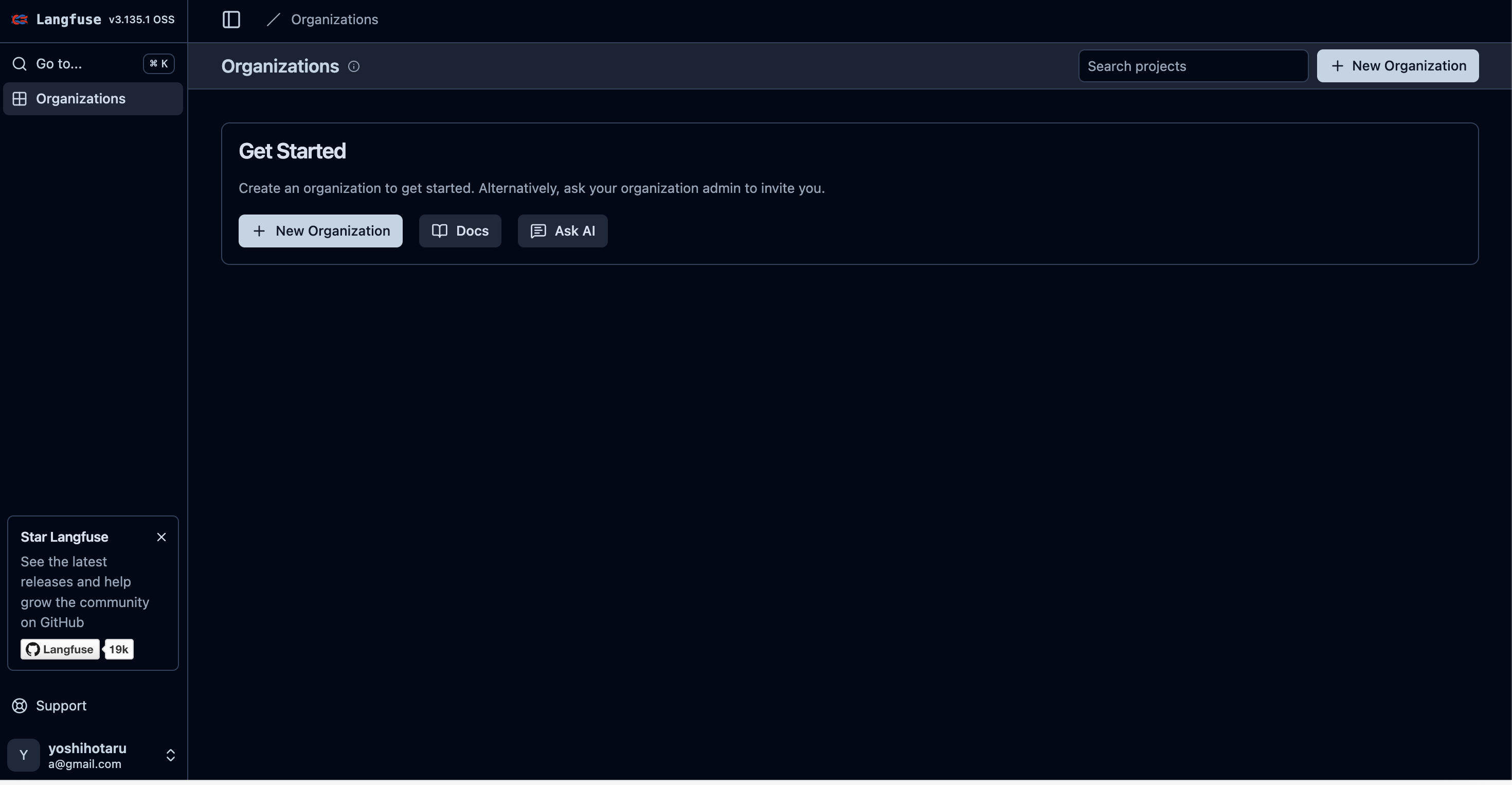Click the Organizations breadcrumb
The width and height of the screenshot is (1512, 785).
tap(334, 20)
